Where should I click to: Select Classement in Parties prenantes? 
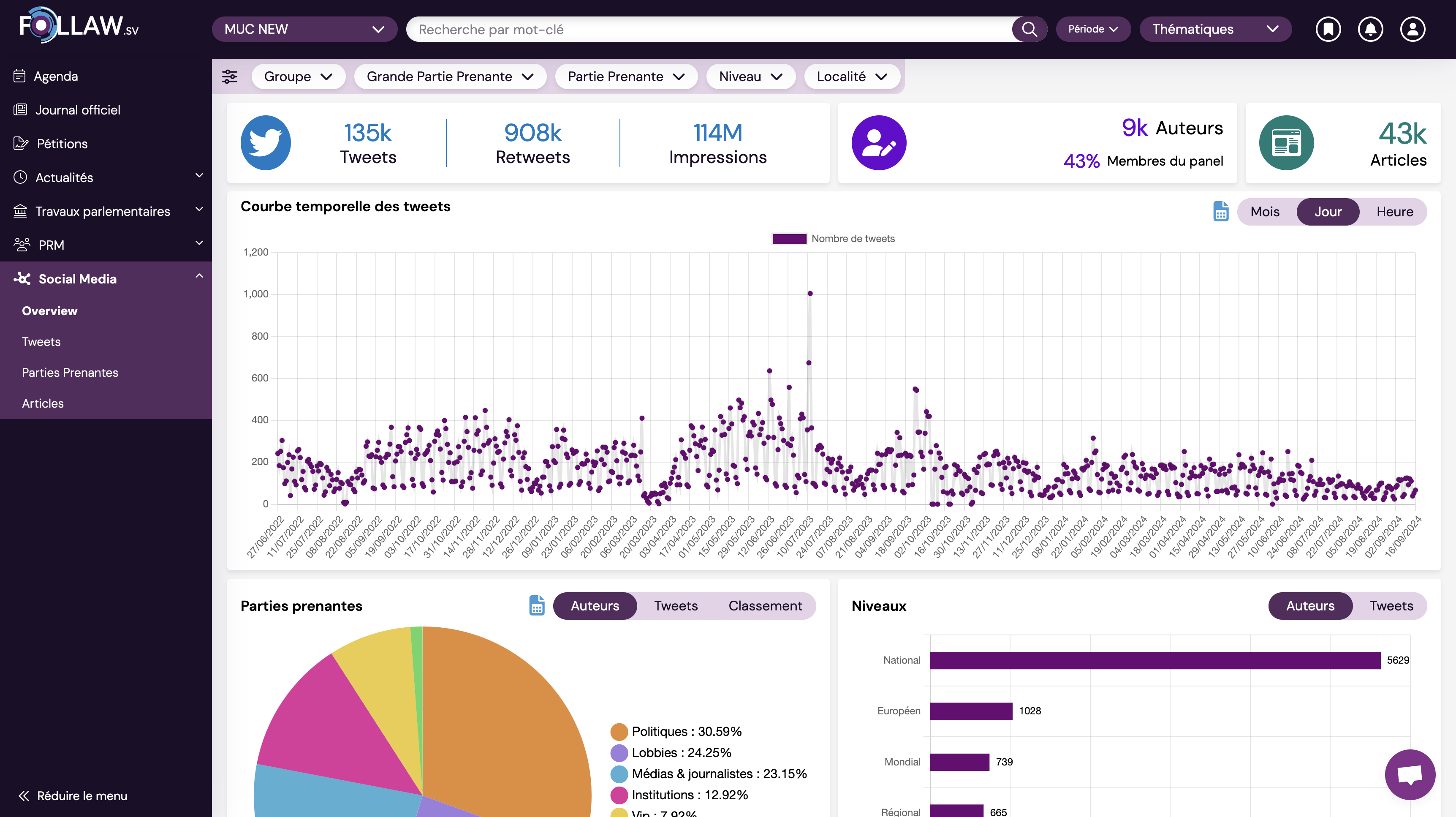[765, 605]
